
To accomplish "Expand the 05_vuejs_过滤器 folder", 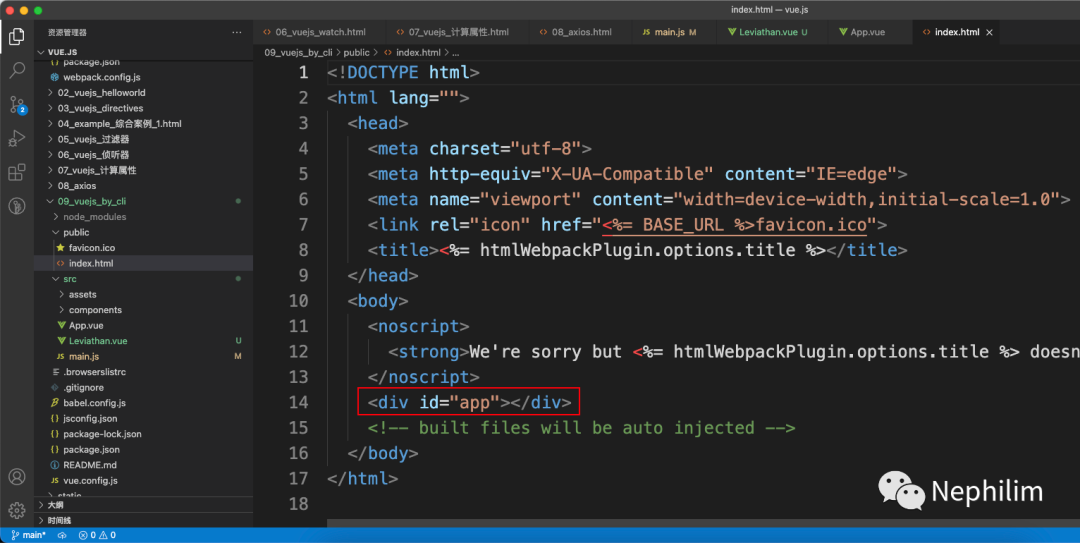I will pos(93,139).
